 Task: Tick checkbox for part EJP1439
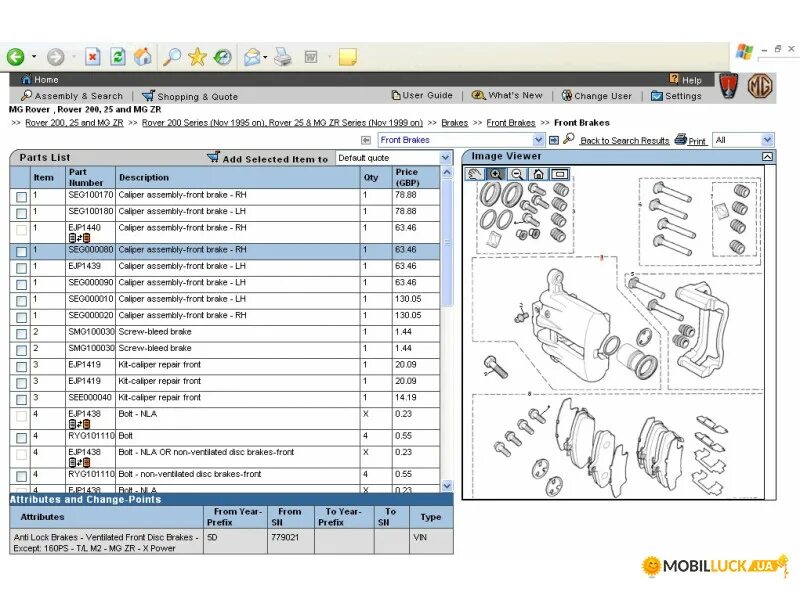[x=21, y=268]
